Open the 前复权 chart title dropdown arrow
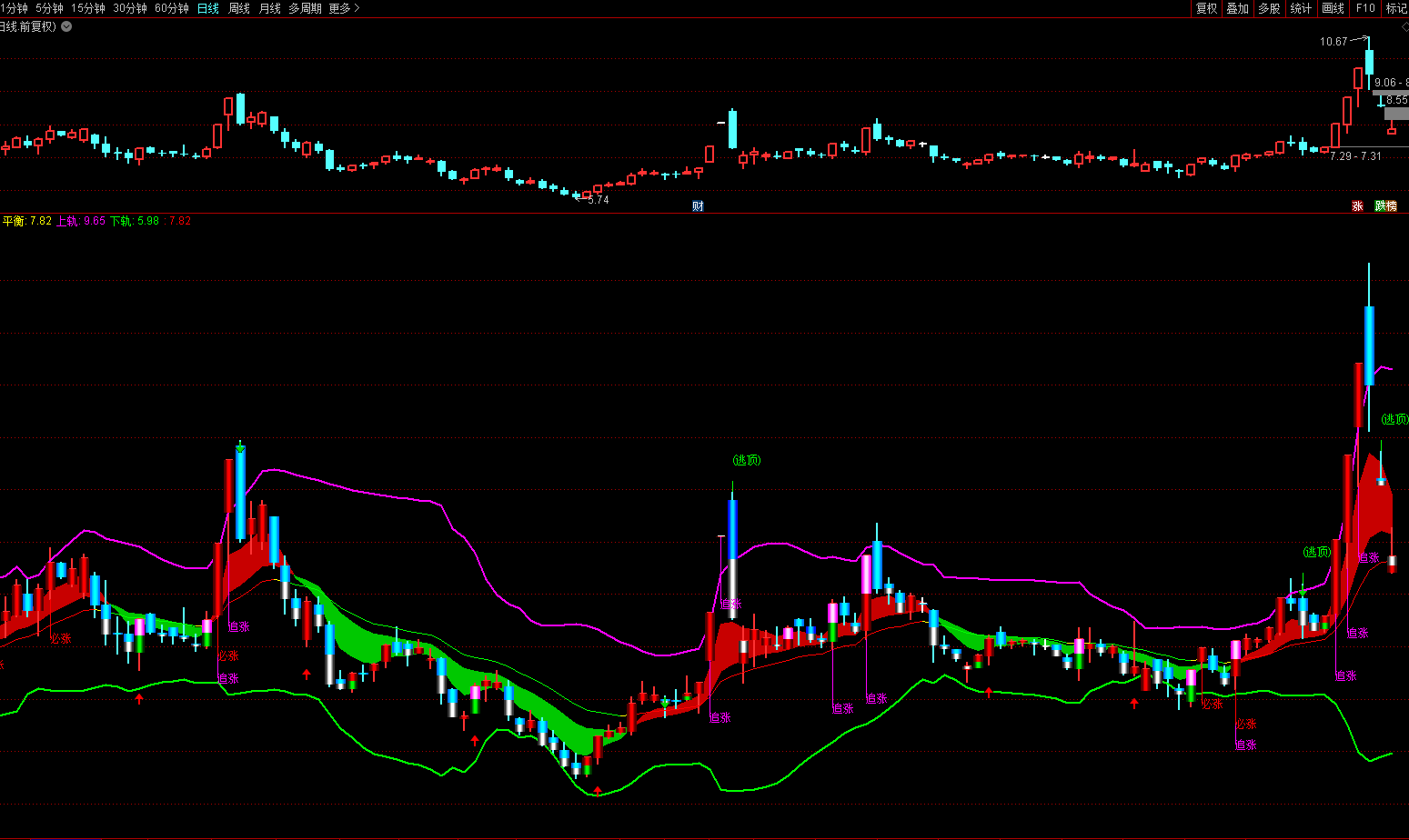 (66, 26)
